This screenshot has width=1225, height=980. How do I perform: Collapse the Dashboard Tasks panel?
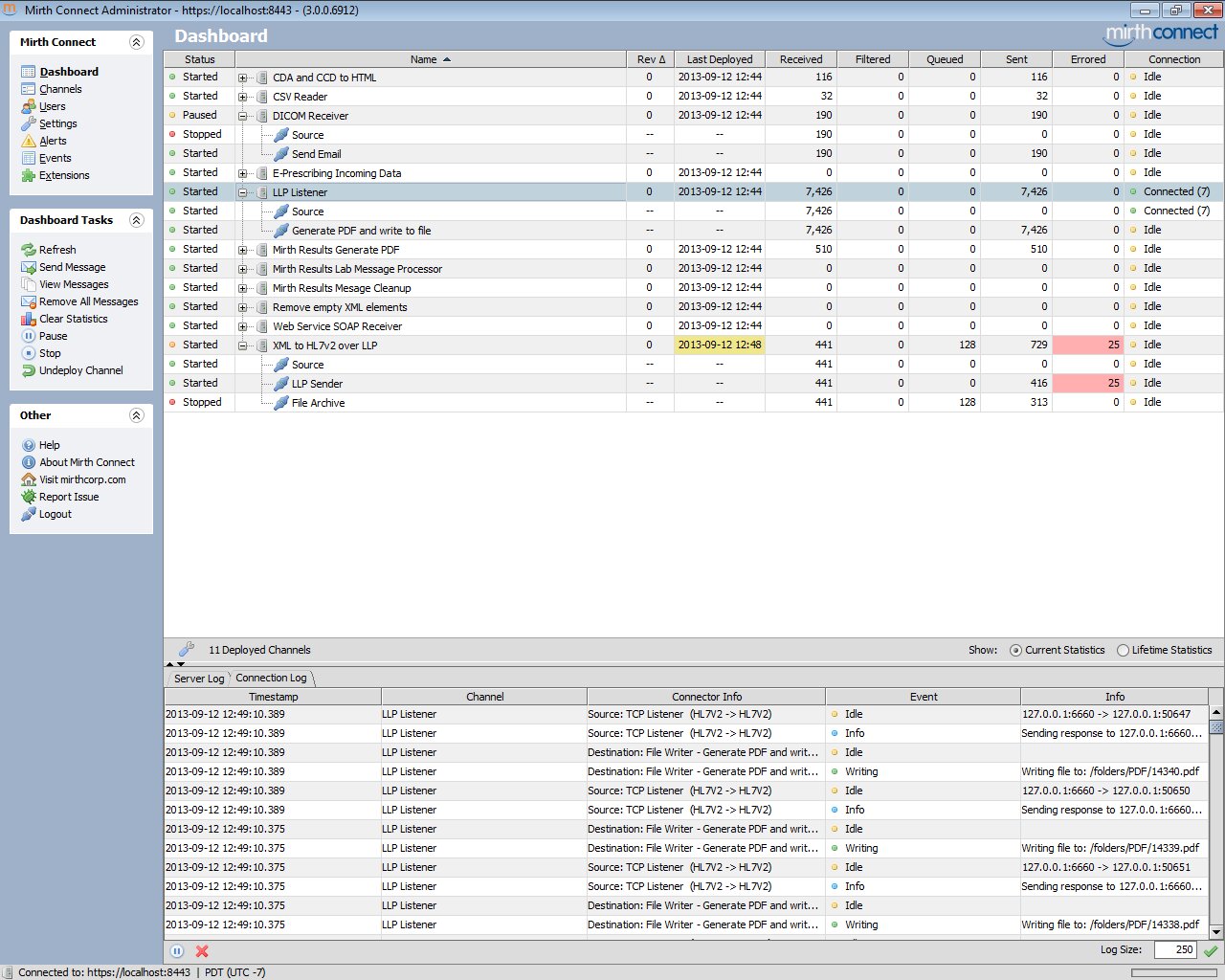(x=136, y=220)
